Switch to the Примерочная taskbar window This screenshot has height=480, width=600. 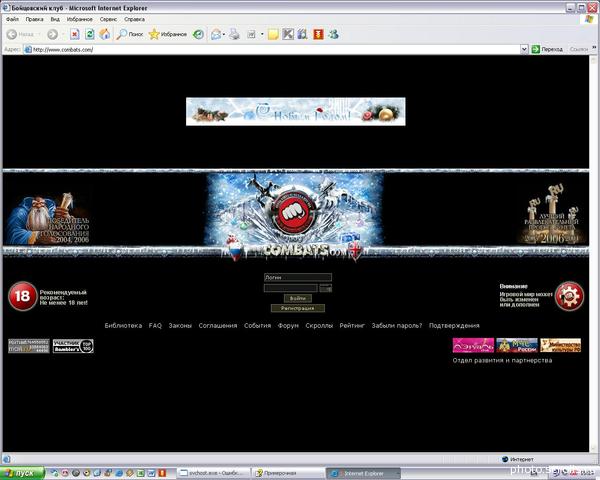(287, 473)
